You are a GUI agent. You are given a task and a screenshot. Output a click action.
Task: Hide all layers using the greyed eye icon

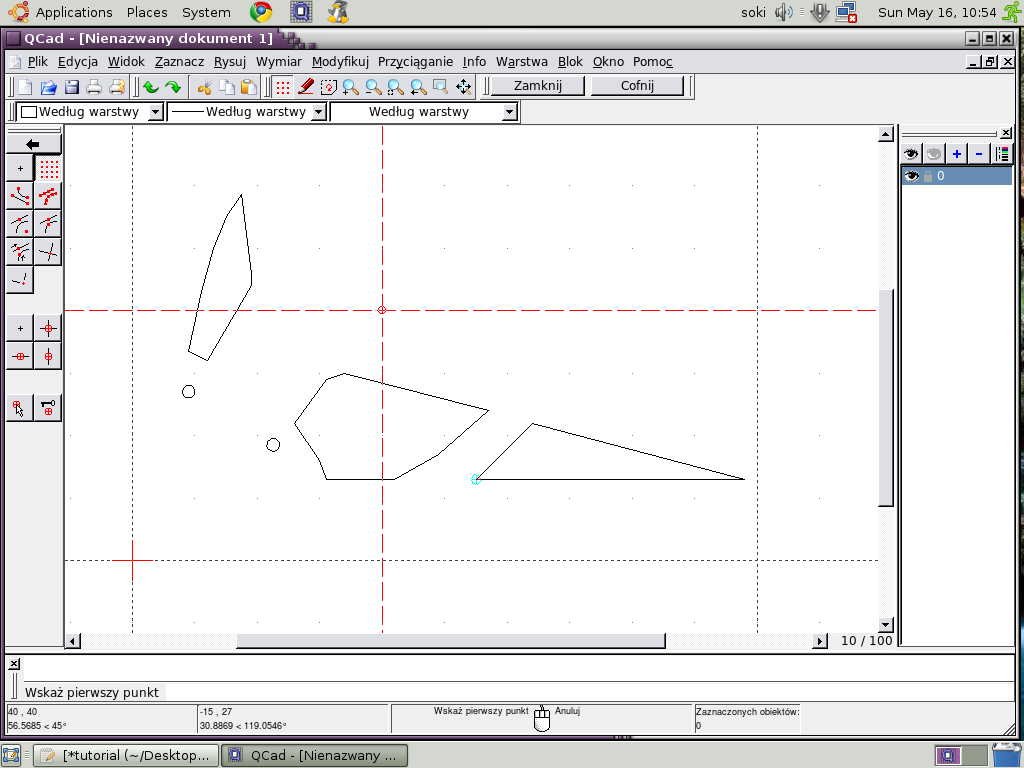coord(934,154)
